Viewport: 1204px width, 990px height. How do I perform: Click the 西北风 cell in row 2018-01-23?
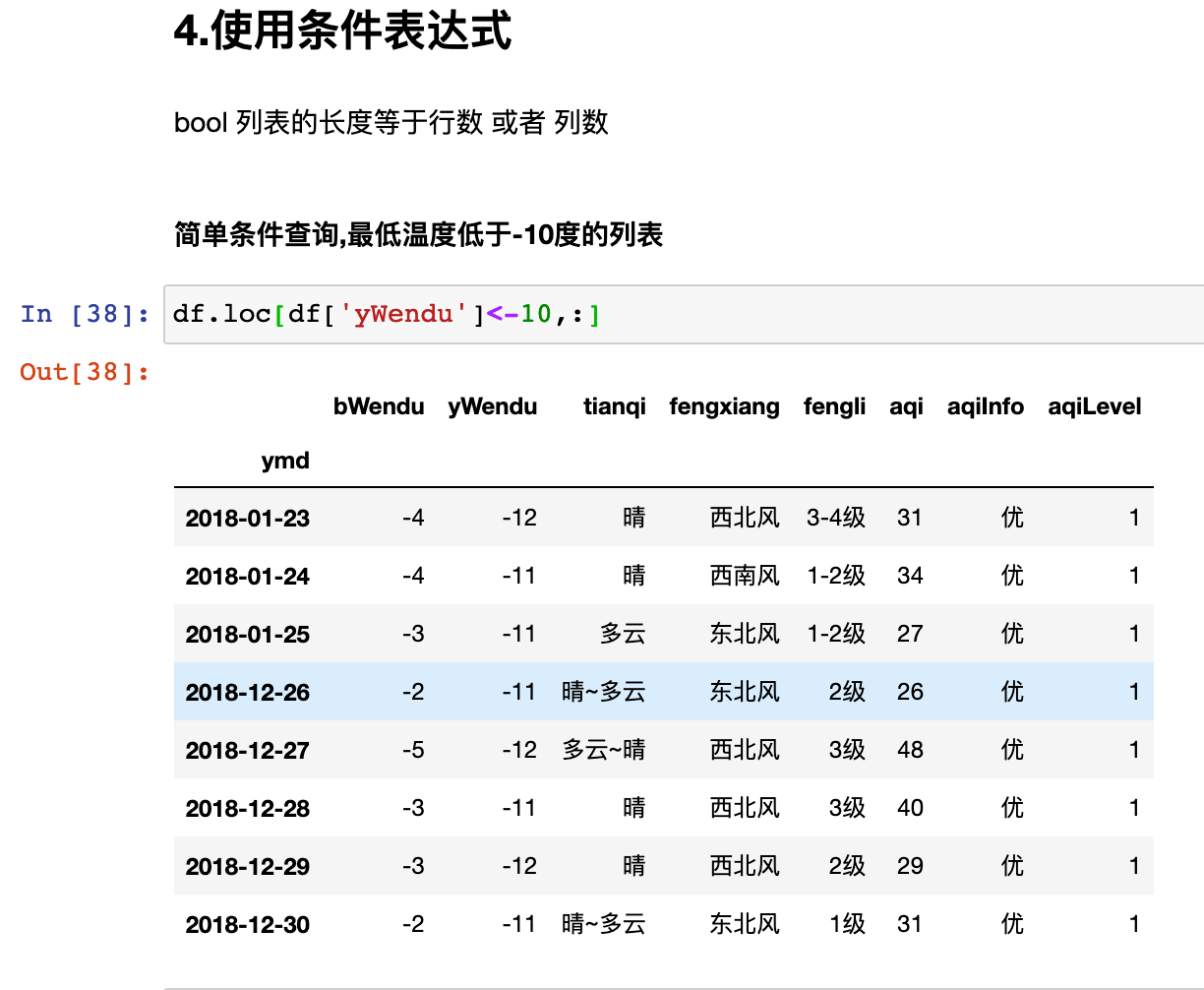click(744, 517)
